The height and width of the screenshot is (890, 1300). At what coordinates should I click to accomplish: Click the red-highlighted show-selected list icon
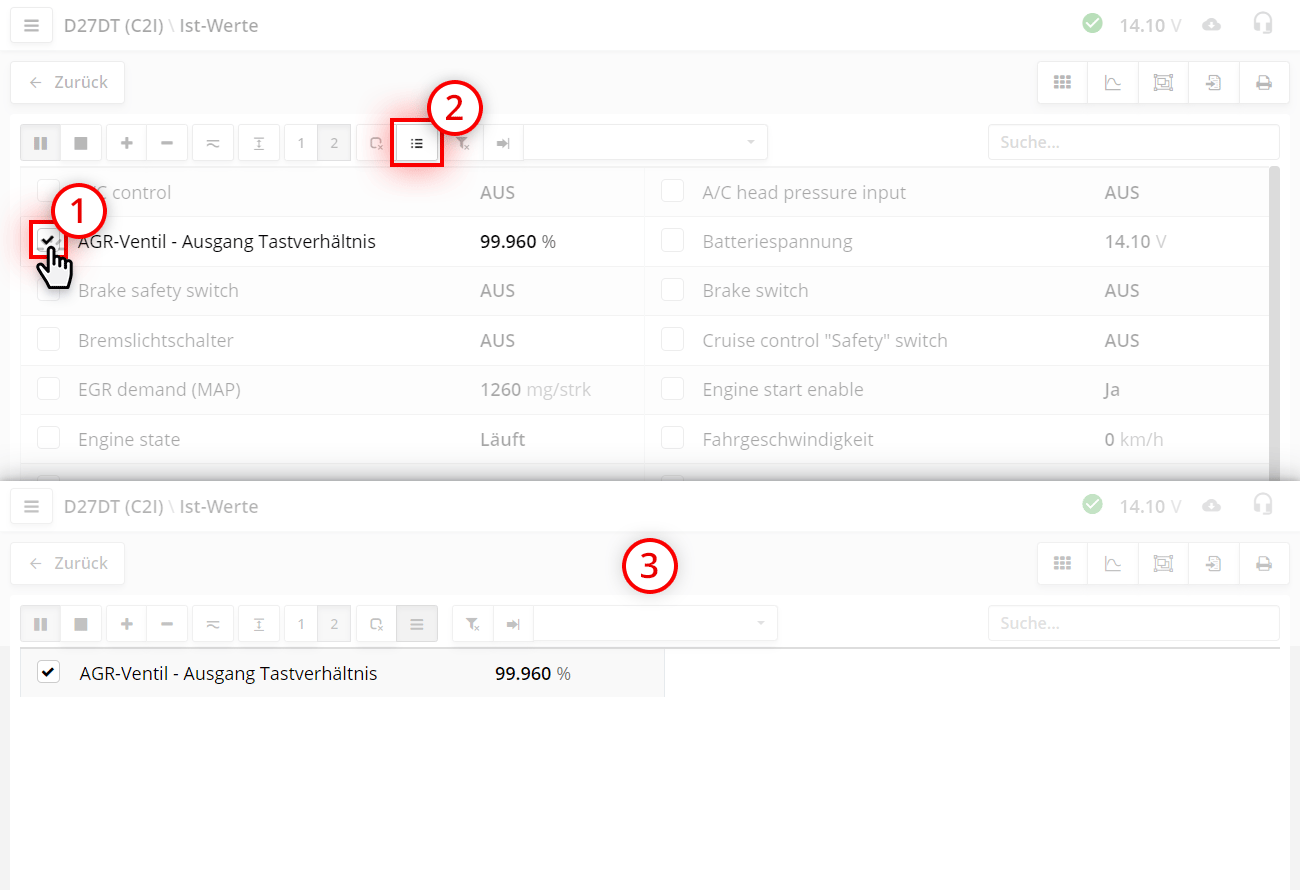(x=417, y=143)
